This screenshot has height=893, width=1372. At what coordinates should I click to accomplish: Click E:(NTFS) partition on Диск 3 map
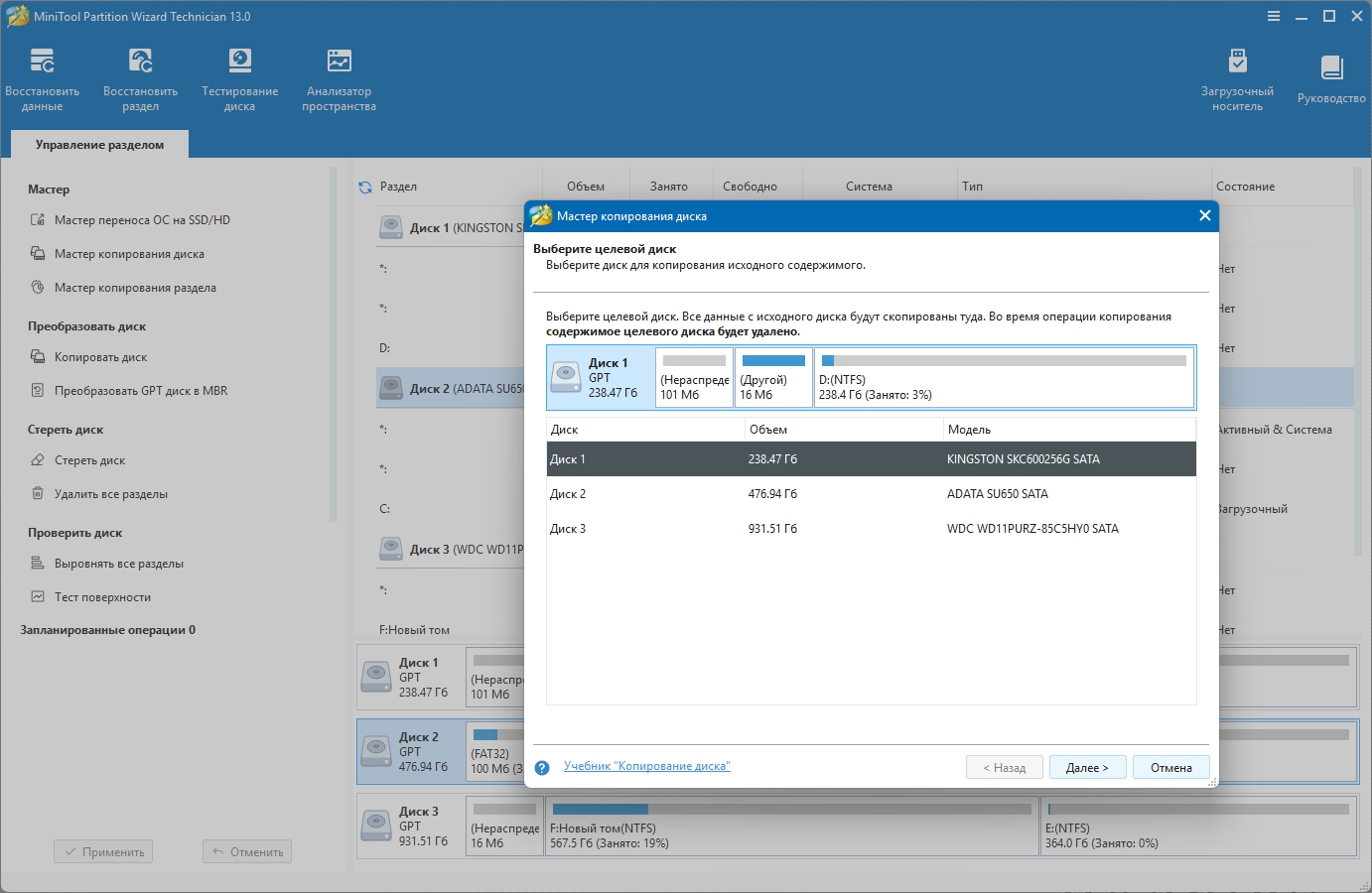(1198, 826)
